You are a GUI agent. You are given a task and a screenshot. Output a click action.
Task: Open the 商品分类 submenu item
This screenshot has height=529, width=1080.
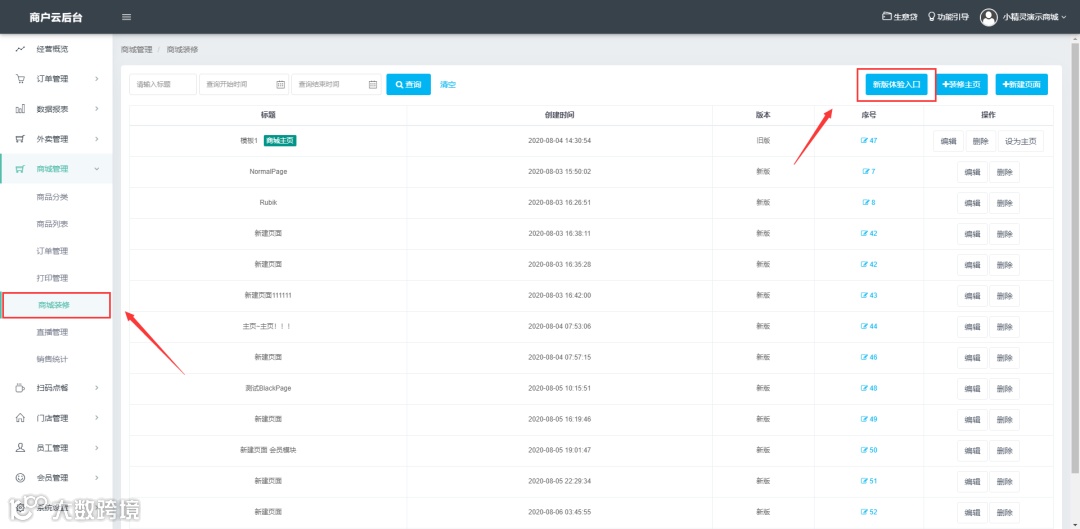[52, 197]
